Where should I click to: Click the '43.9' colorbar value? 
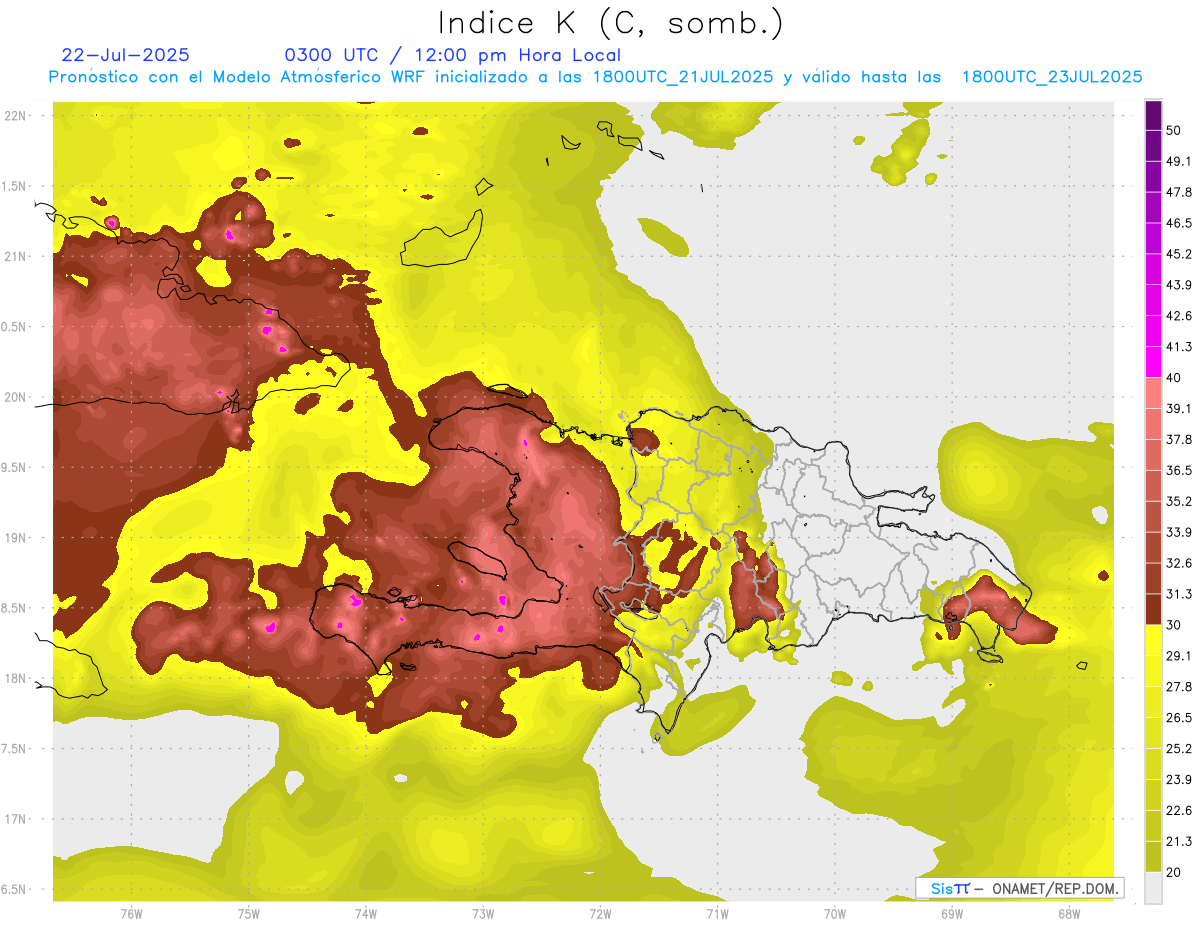pyautogui.click(x=1179, y=285)
